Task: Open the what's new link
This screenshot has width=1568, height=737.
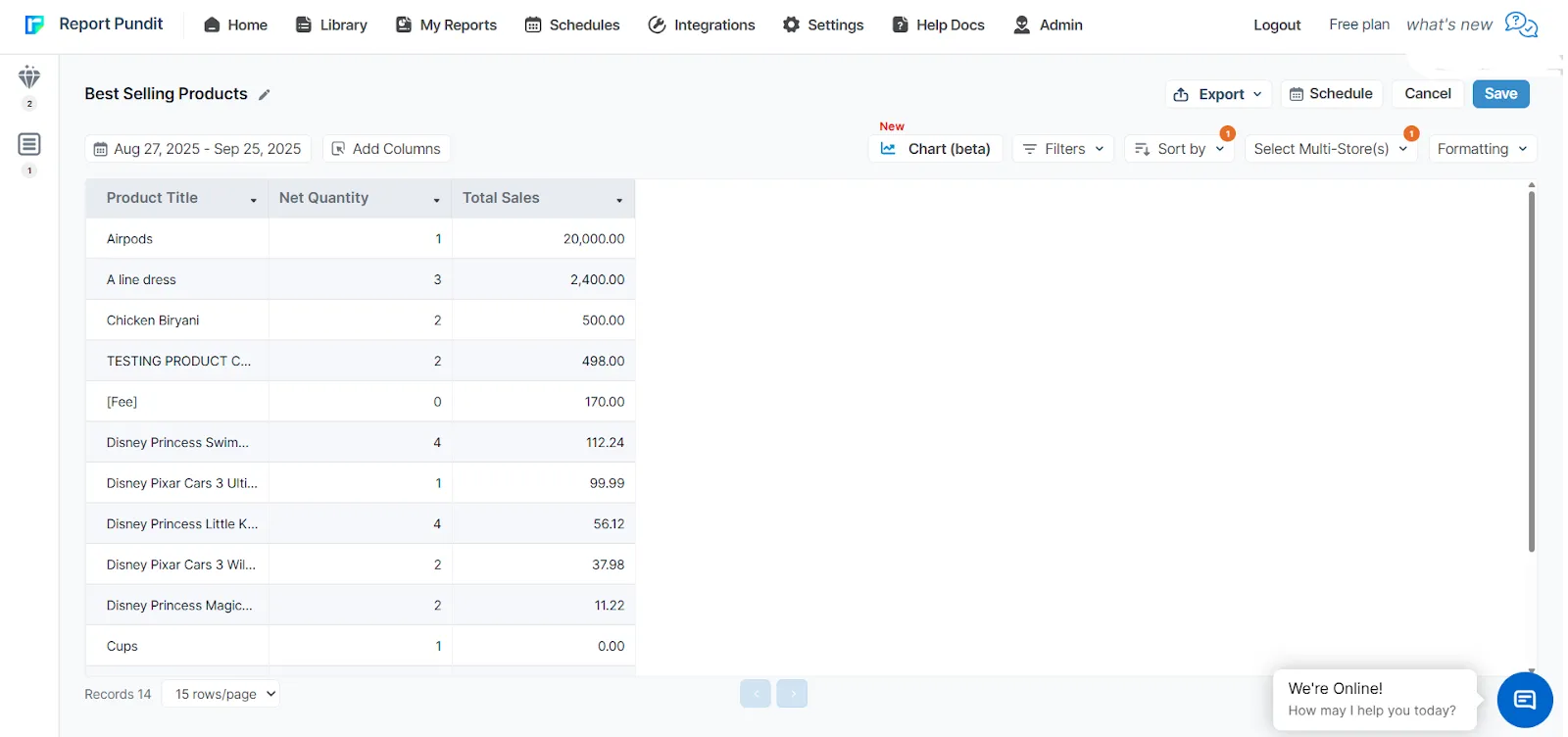Action: [1449, 25]
